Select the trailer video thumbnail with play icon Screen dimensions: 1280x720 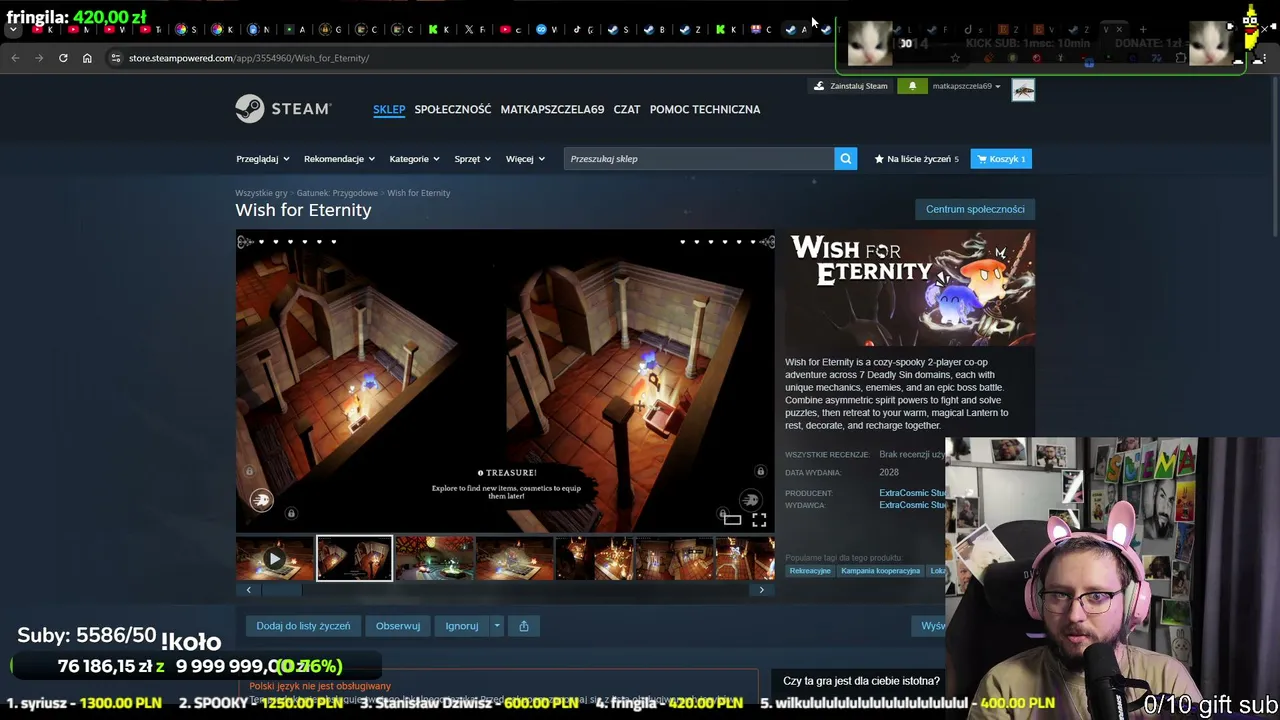pyautogui.click(x=275, y=559)
